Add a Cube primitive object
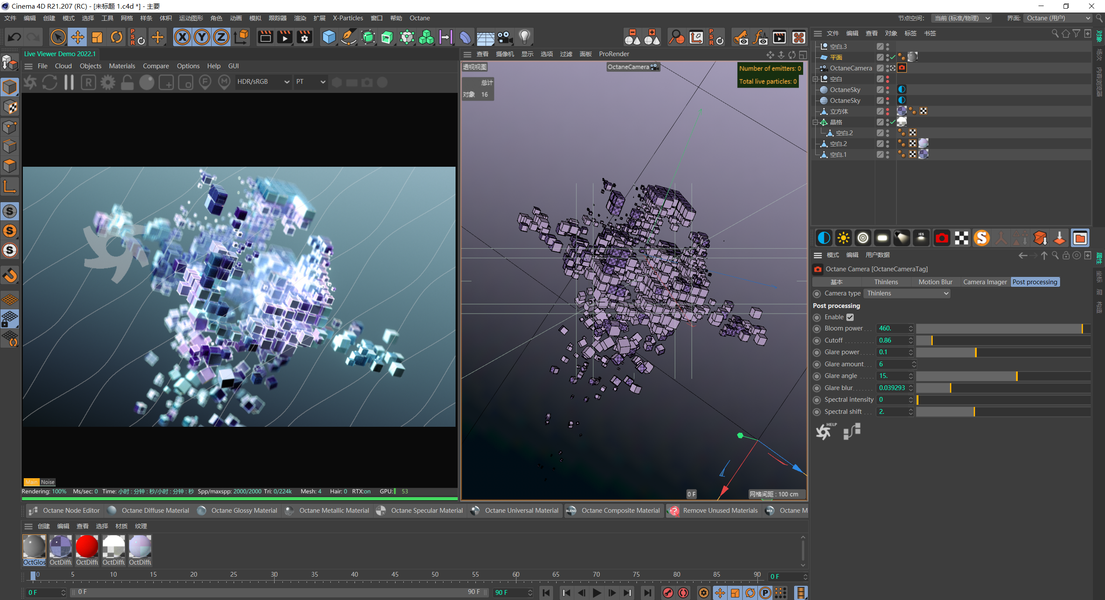 328,37
